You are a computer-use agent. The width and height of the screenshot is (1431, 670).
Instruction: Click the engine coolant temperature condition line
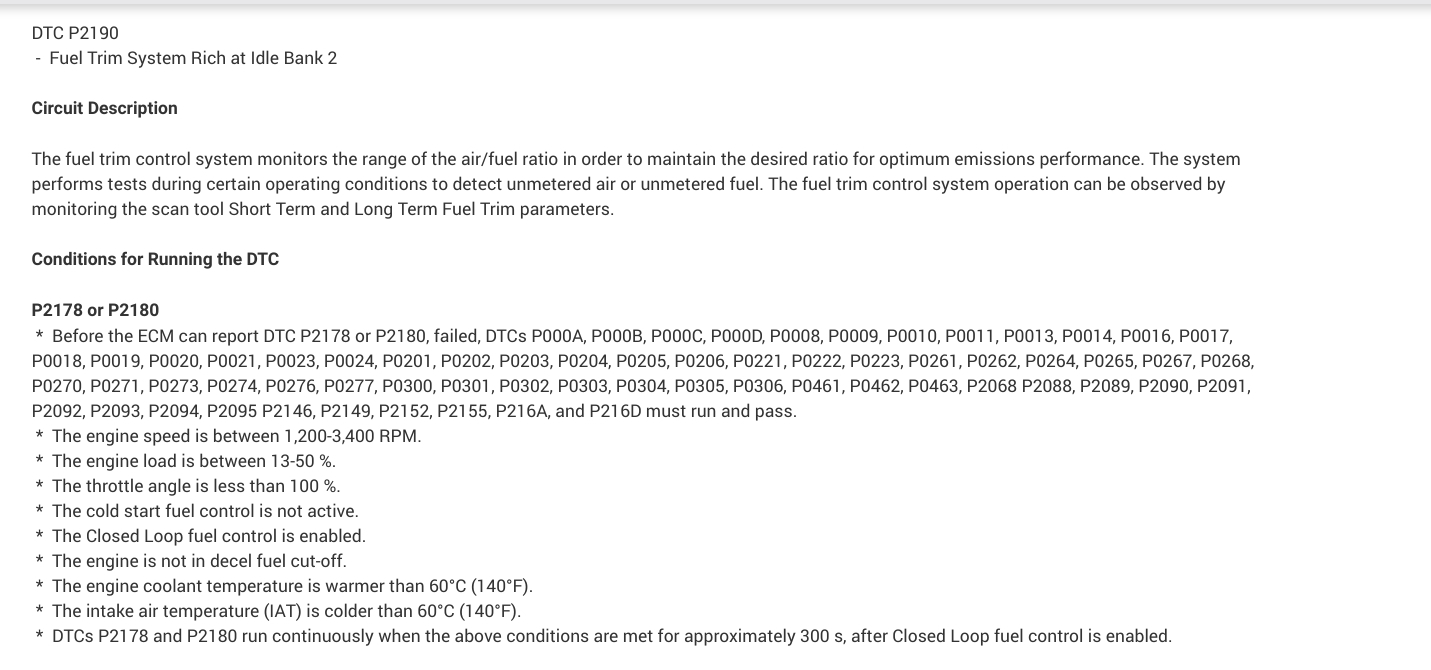[x=292, y=586]
